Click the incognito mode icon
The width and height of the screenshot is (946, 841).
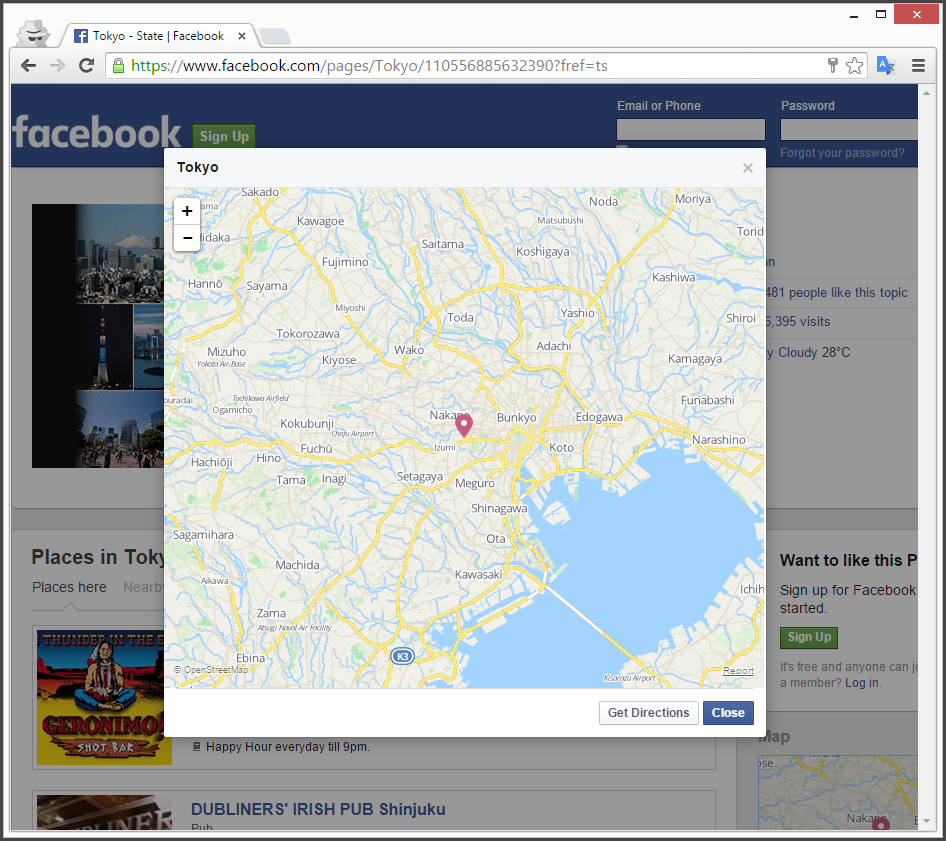click(x=33, y=34)
